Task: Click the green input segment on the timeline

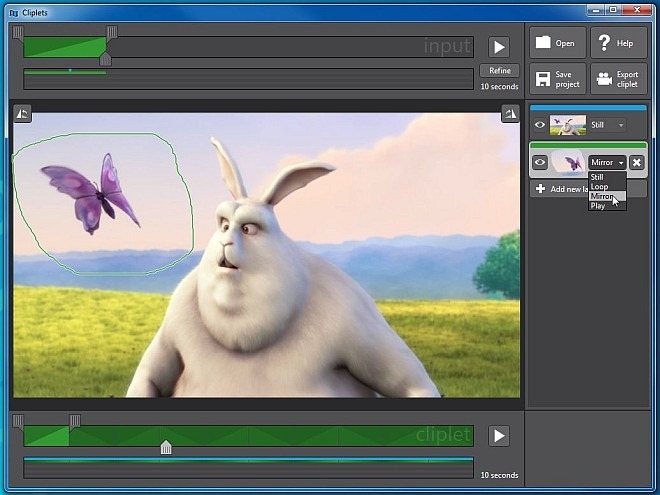Action: click(65, 47)
